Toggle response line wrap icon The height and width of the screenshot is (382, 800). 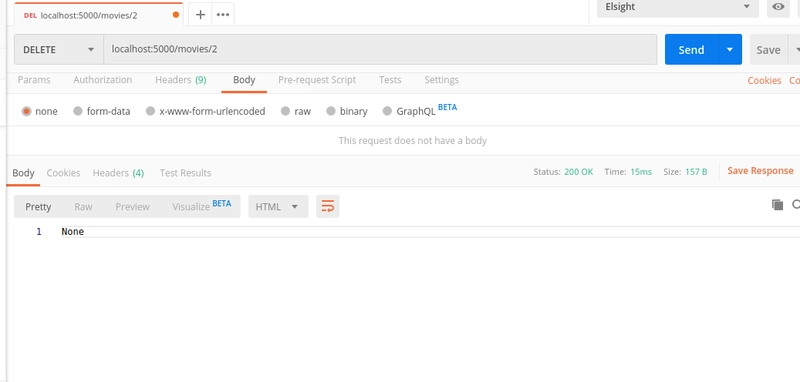[328, 207]
